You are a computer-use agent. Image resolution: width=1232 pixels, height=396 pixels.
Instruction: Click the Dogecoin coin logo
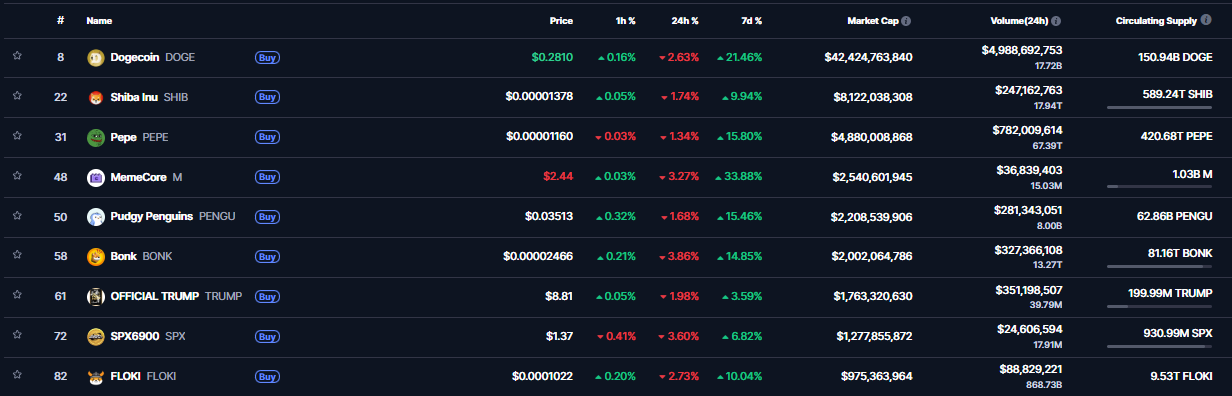(x=96, y=57)
